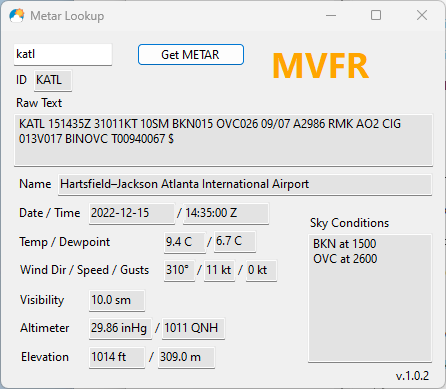The width and height of the screenshot is (446, 389).
Task: Click the Temp / Dewpoint label
Action: [x=65, y=242]
